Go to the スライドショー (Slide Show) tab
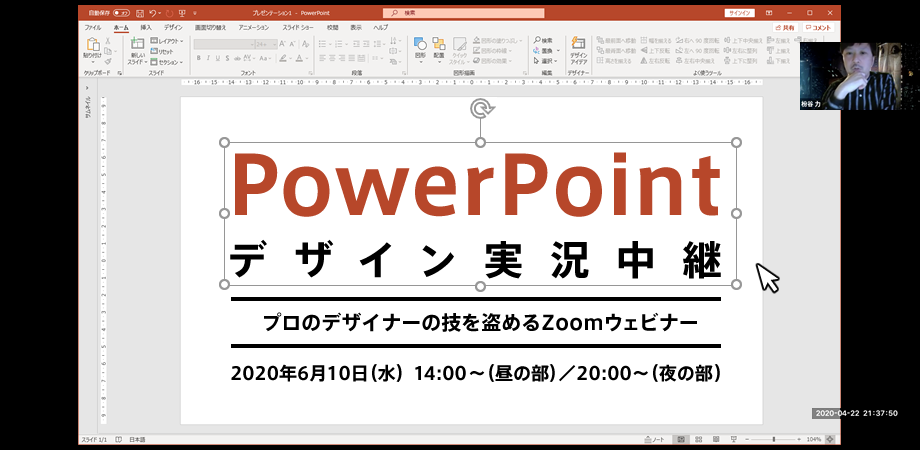 (x=299, y=28)
